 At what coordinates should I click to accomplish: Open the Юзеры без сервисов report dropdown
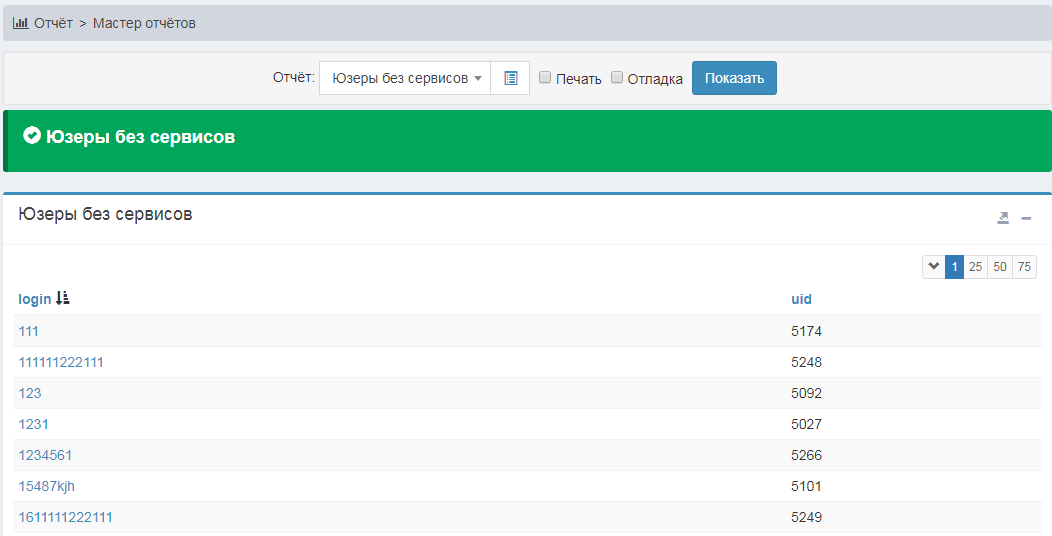(x=405, y=78)
